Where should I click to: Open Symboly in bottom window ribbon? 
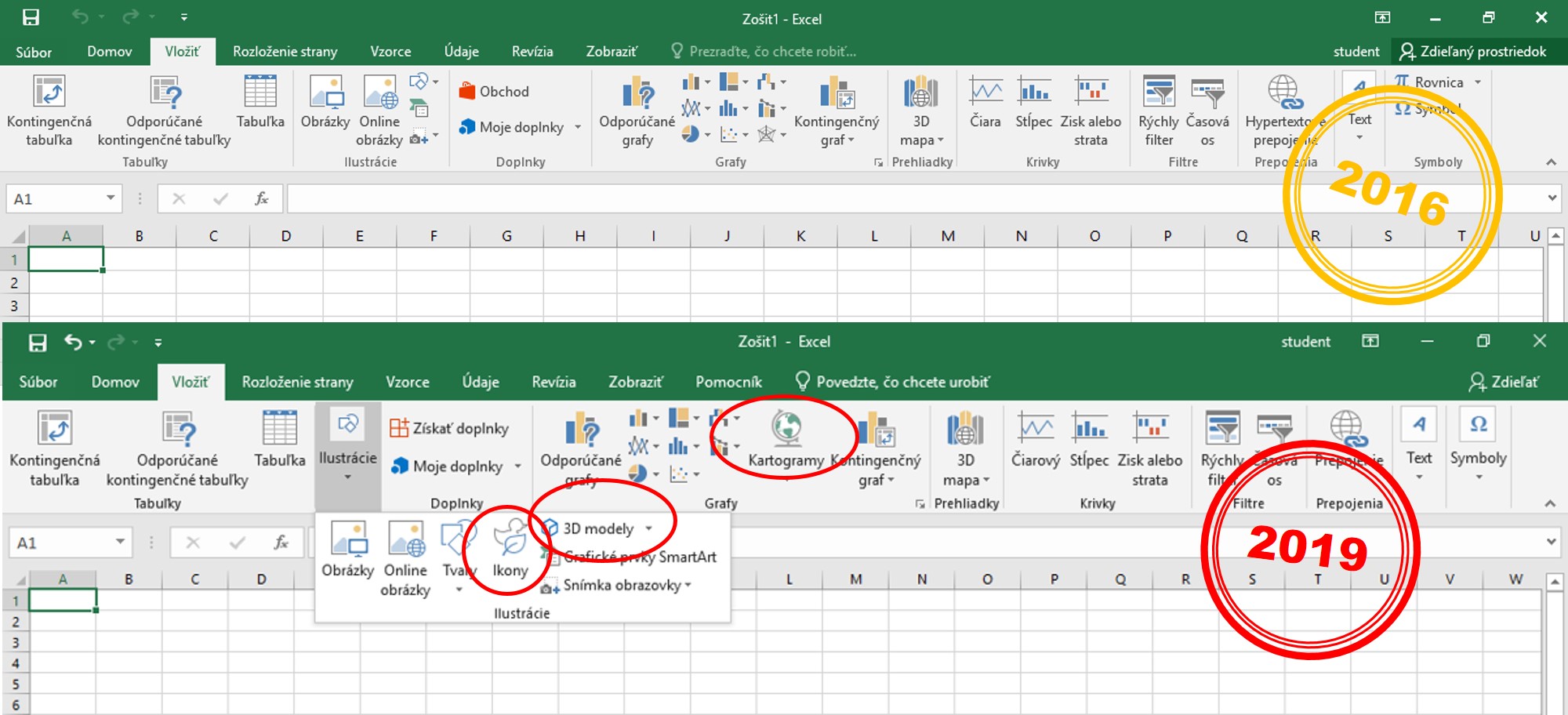click(x=1479, y=443)
